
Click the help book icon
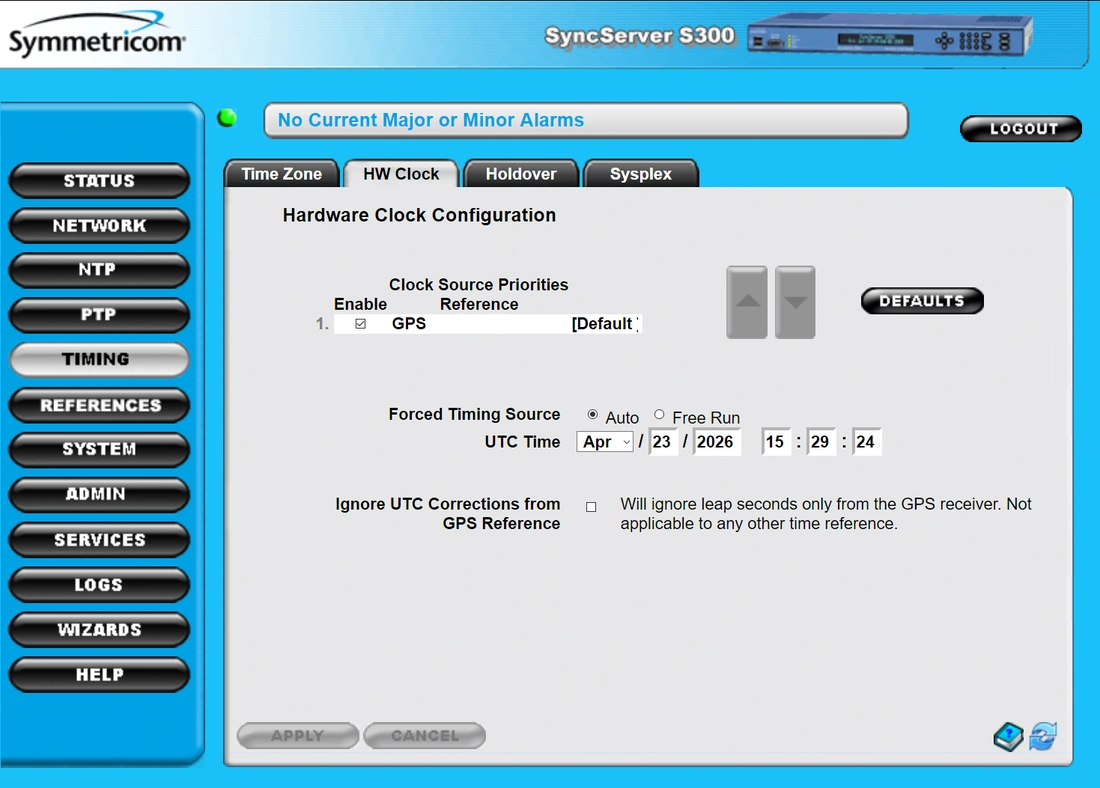(1008, 737)
